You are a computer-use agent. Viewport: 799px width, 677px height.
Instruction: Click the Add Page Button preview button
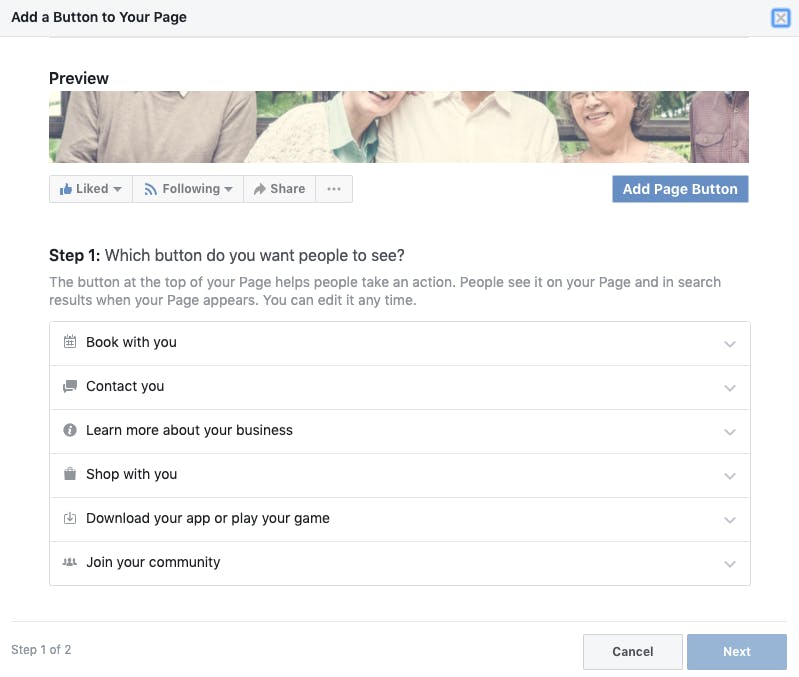(x=680, y=189)
